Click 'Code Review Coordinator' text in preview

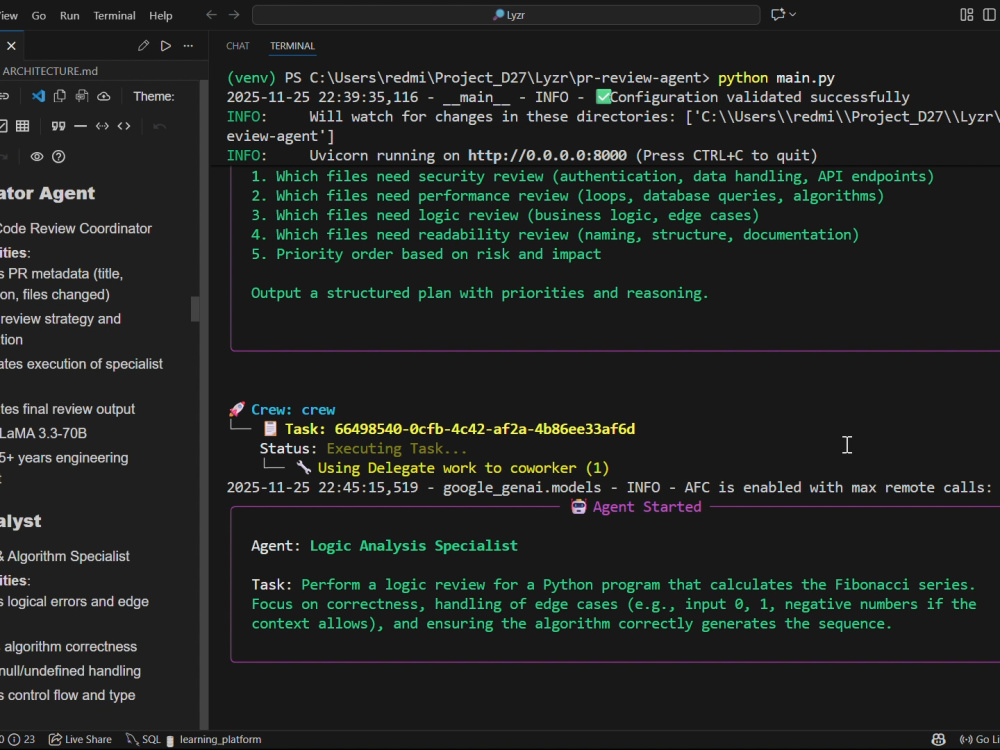[75, 228]
